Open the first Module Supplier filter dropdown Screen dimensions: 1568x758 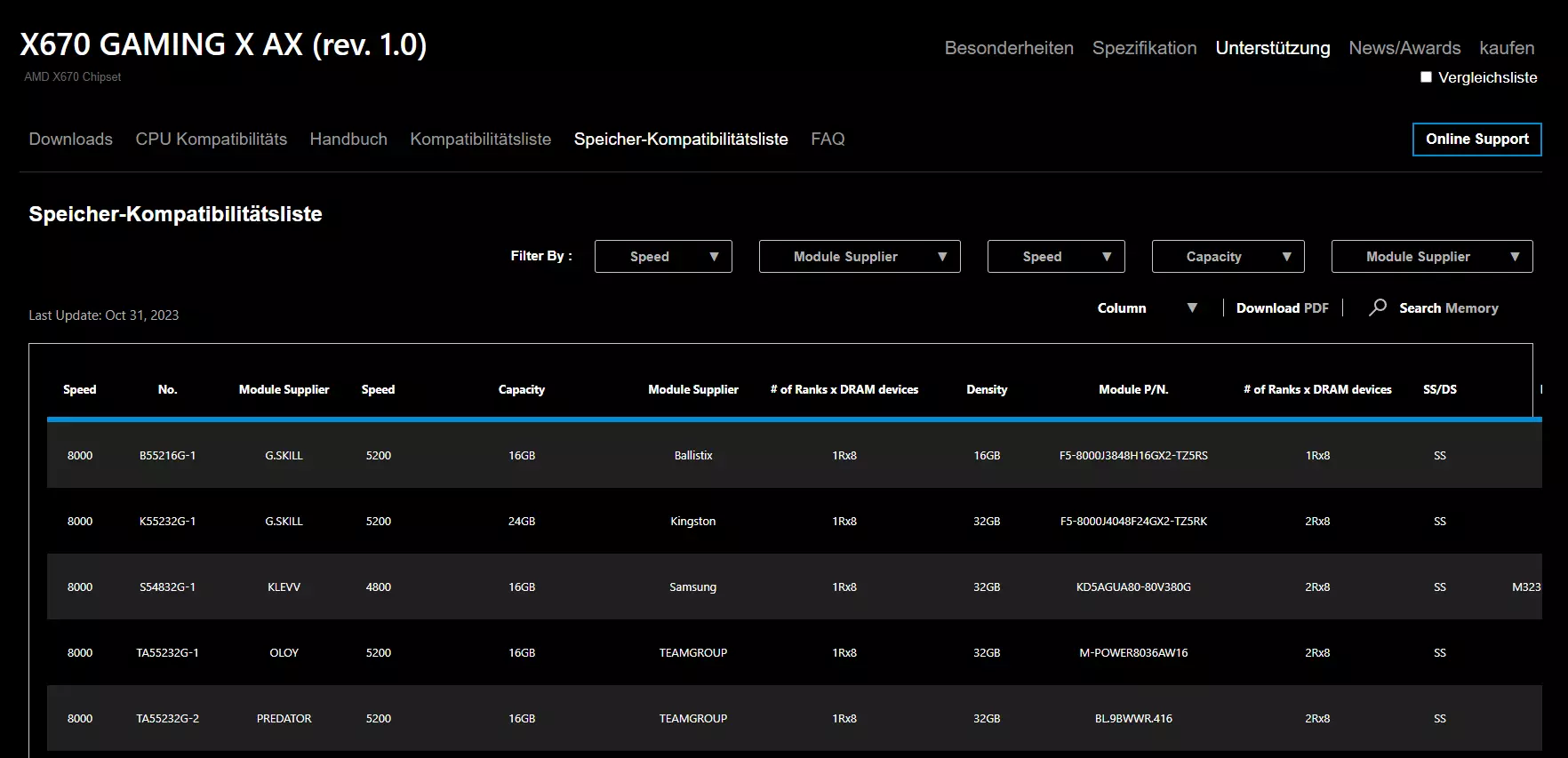(860, 257)
